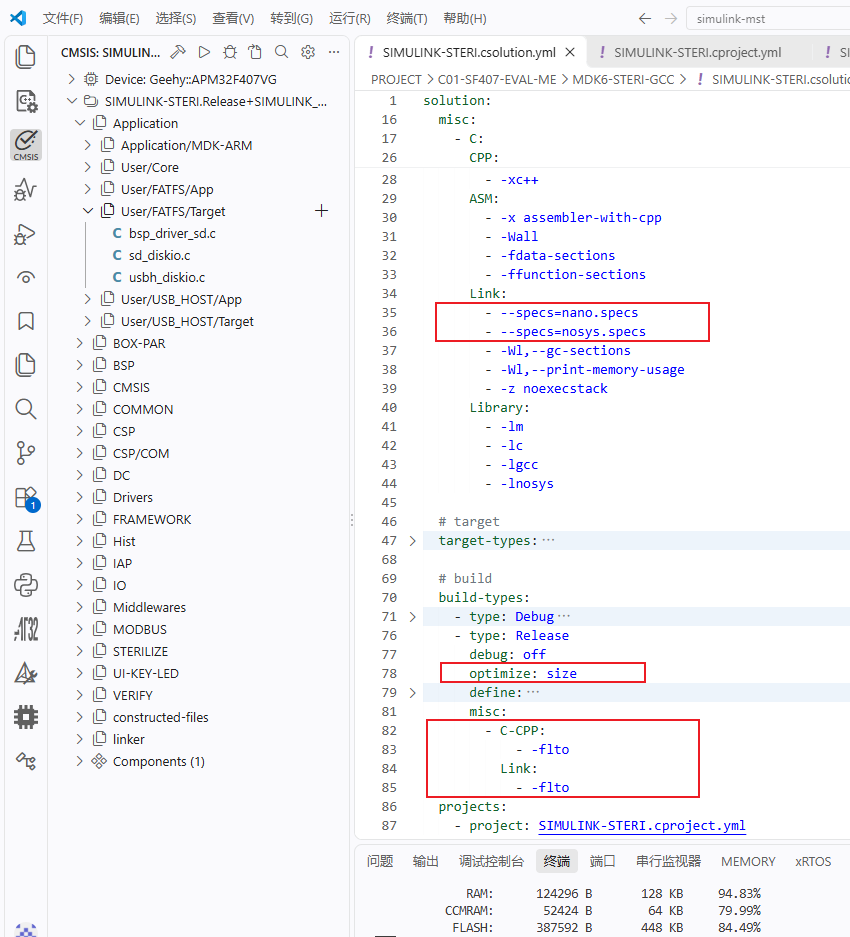The width and height of the screenshot is (850, 937).
Task: Open the 编辑(E) menu
Action: tap(119, 19)
